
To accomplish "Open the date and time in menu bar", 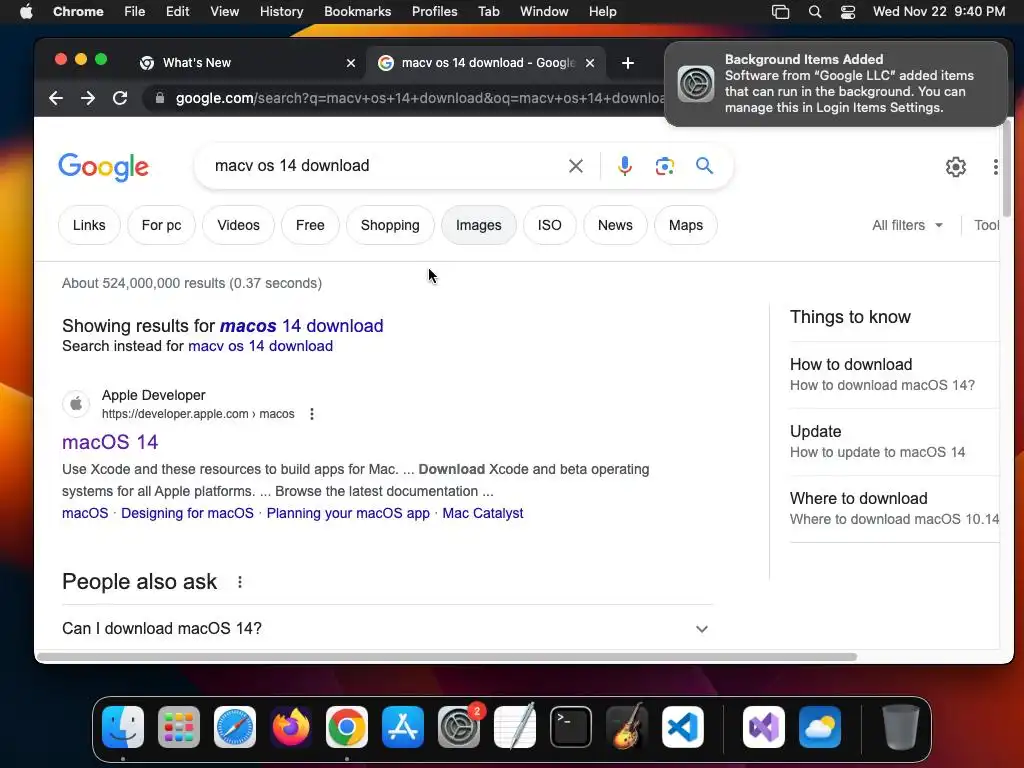I will click(x=938, y=11).
